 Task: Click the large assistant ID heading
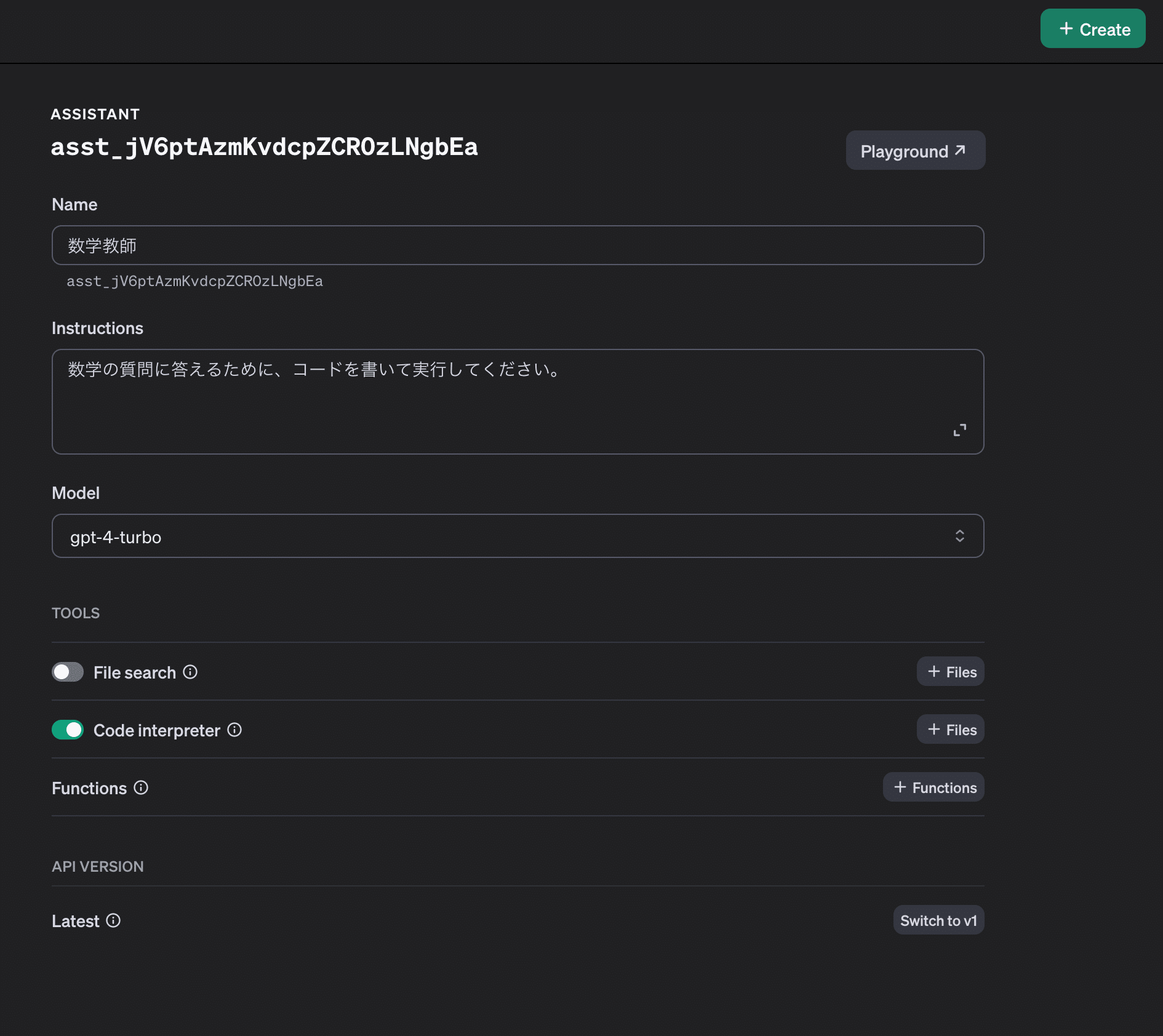click(264, 148)
